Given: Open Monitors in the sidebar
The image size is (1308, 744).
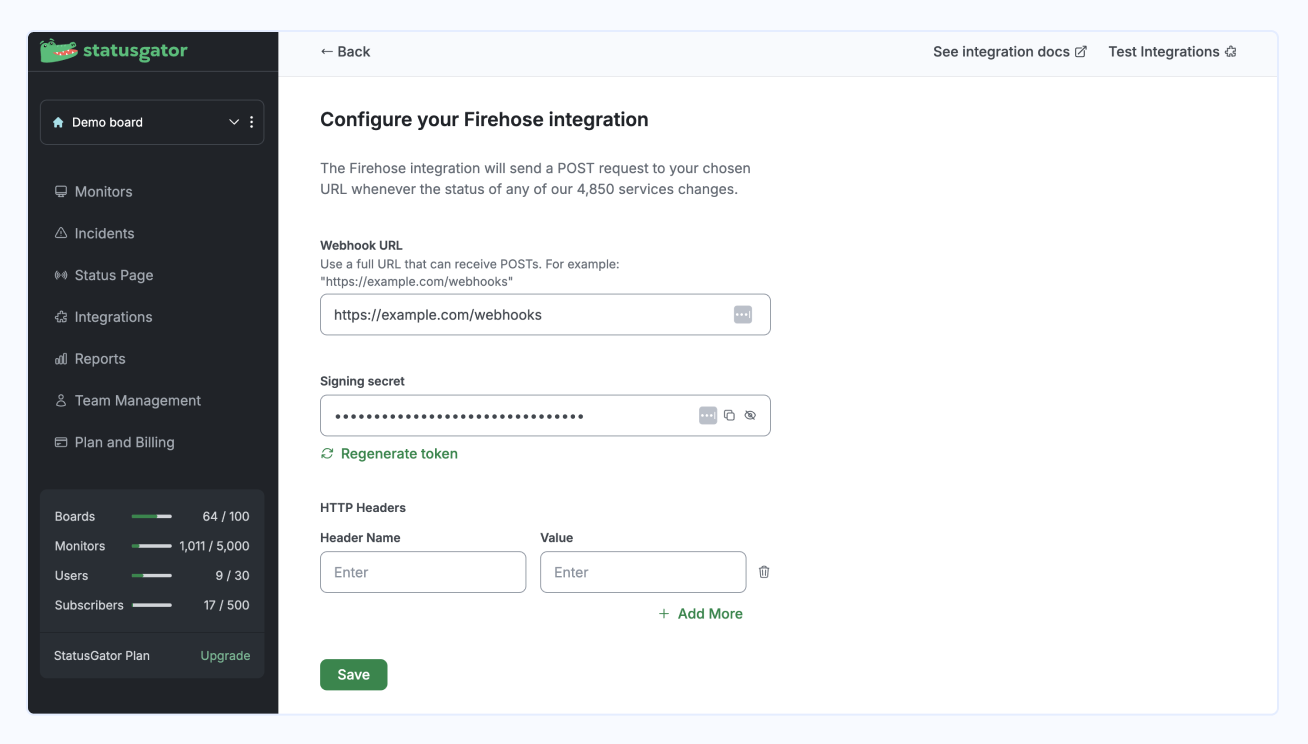Looking at the screenshot, I should coord(103,191).
